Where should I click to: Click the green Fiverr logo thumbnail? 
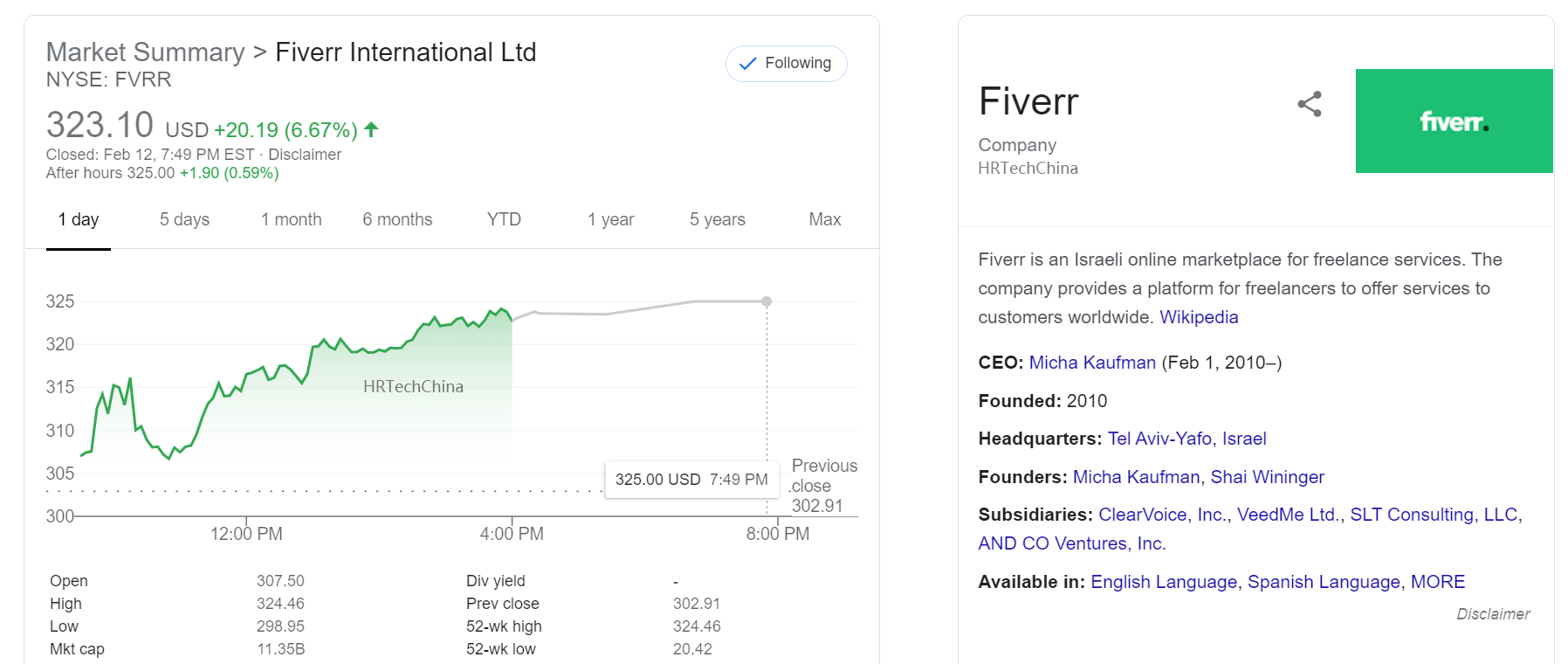(x=1453, y=121)
